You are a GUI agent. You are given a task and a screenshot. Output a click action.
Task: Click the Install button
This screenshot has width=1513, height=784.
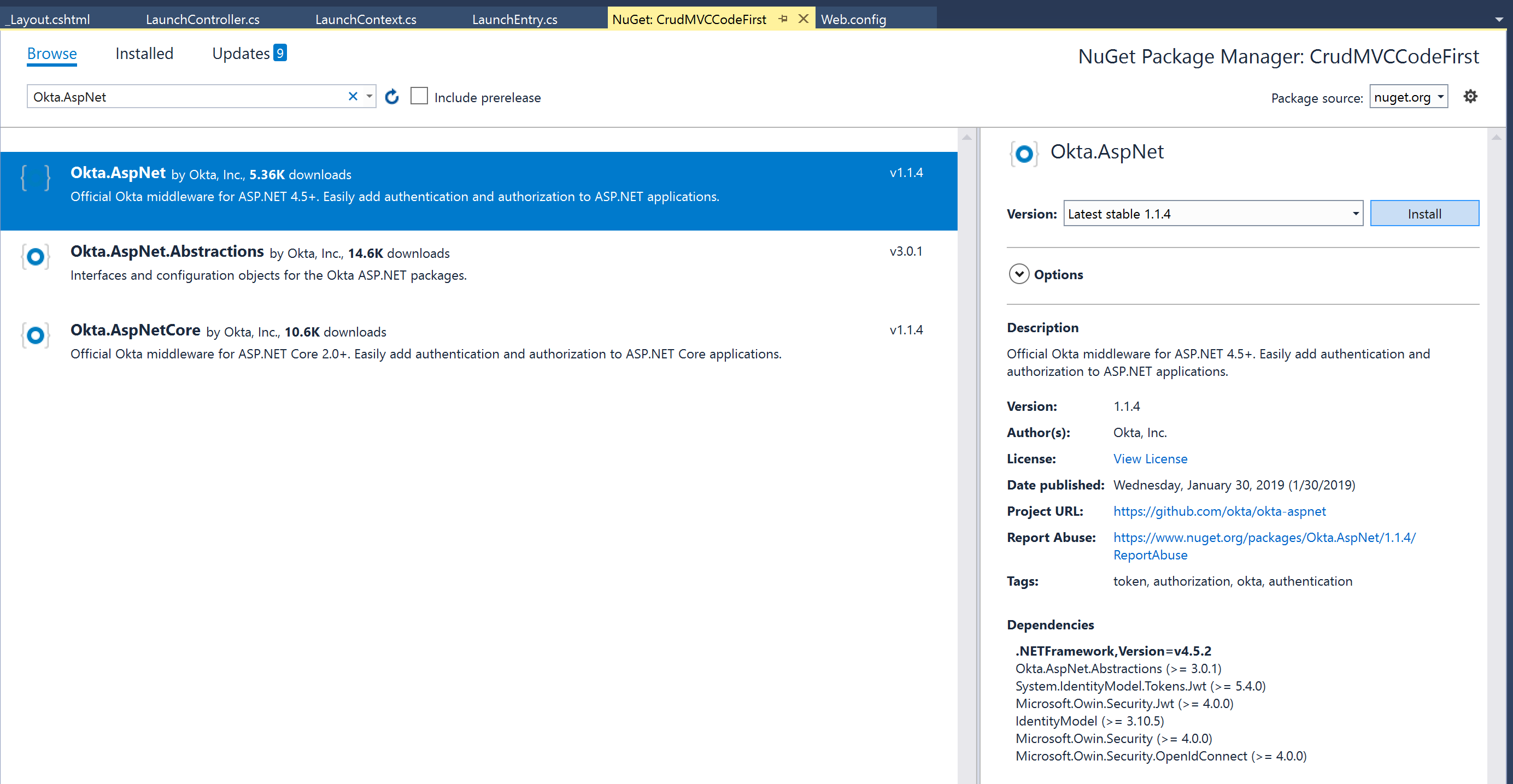point(1424,214)
